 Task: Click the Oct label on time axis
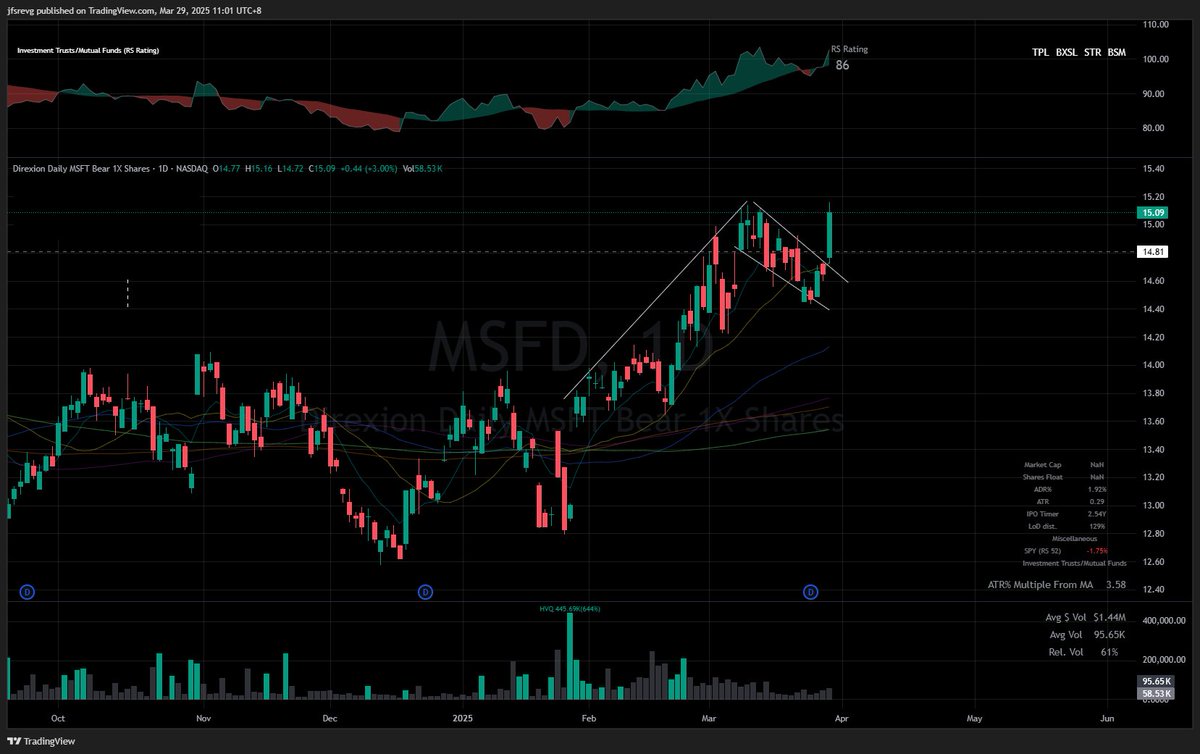coord(58,718)
